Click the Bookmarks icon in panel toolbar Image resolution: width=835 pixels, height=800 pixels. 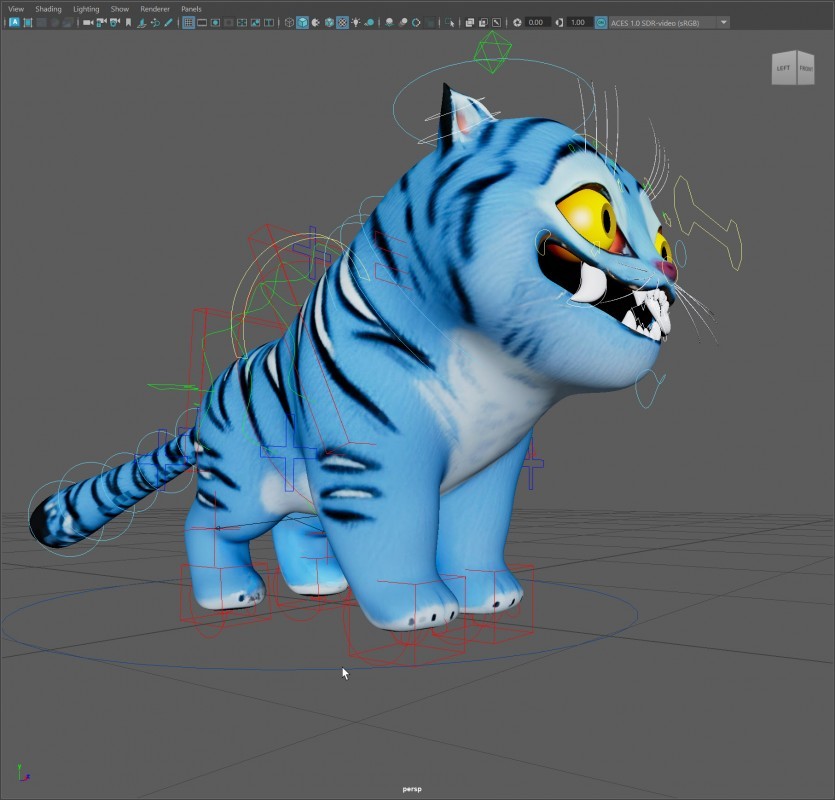[128, 22]
